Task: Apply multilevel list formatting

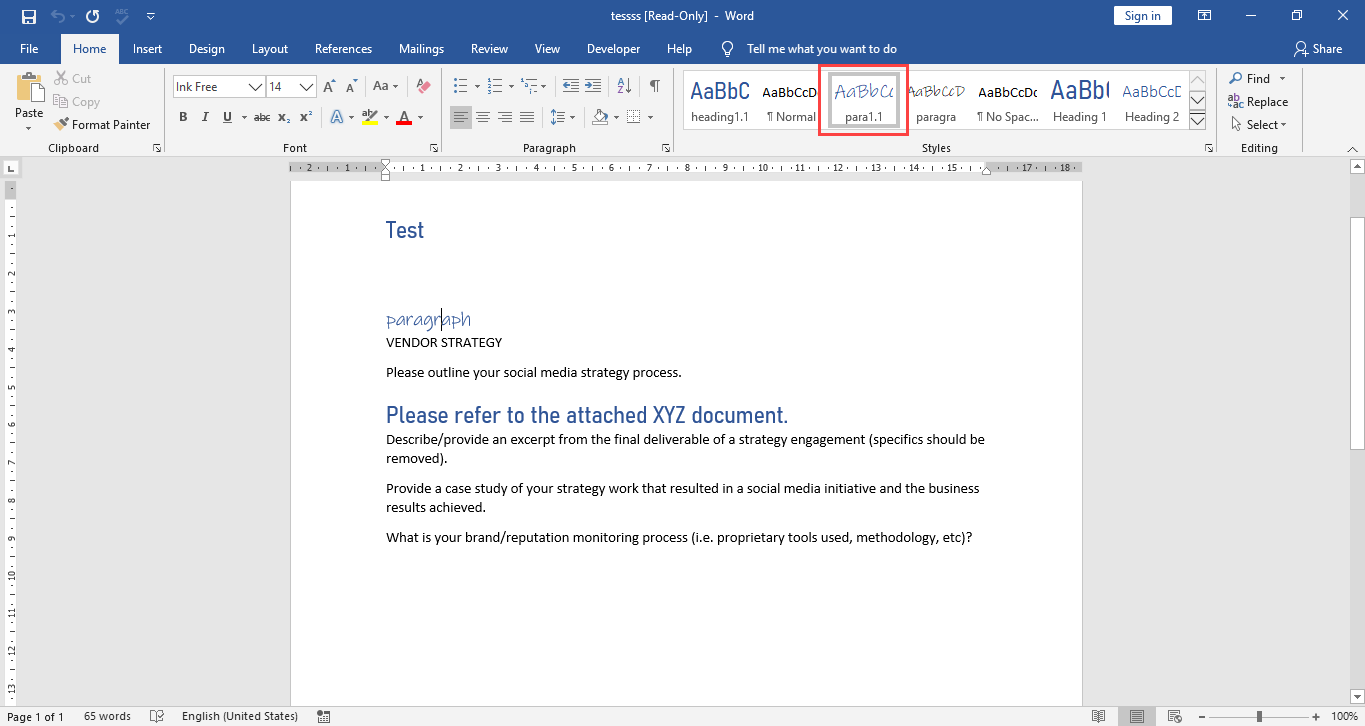Action: click(x=528, y=87)
